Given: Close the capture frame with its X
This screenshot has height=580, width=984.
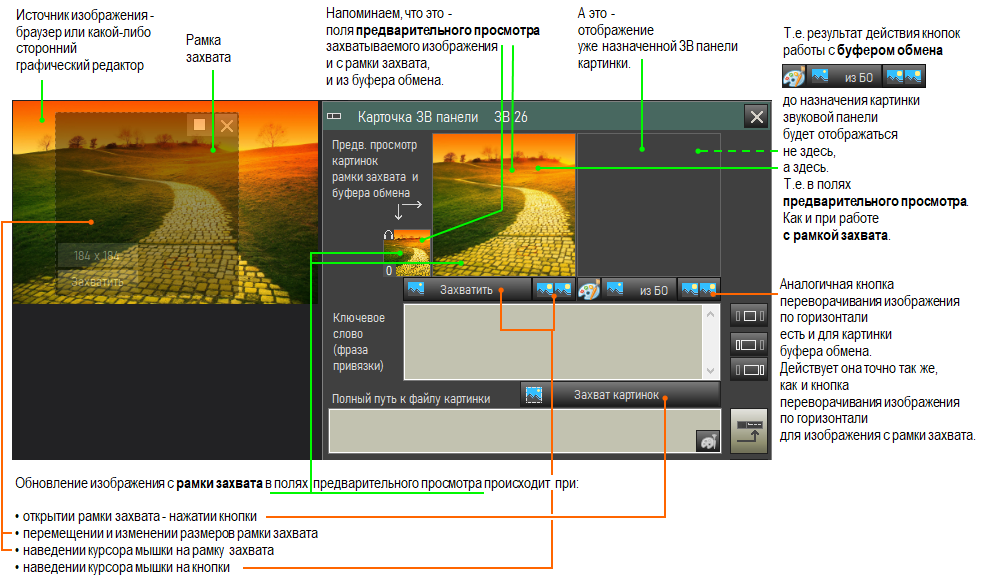Looking at the screenshot, I should click(x=227, y=126).
